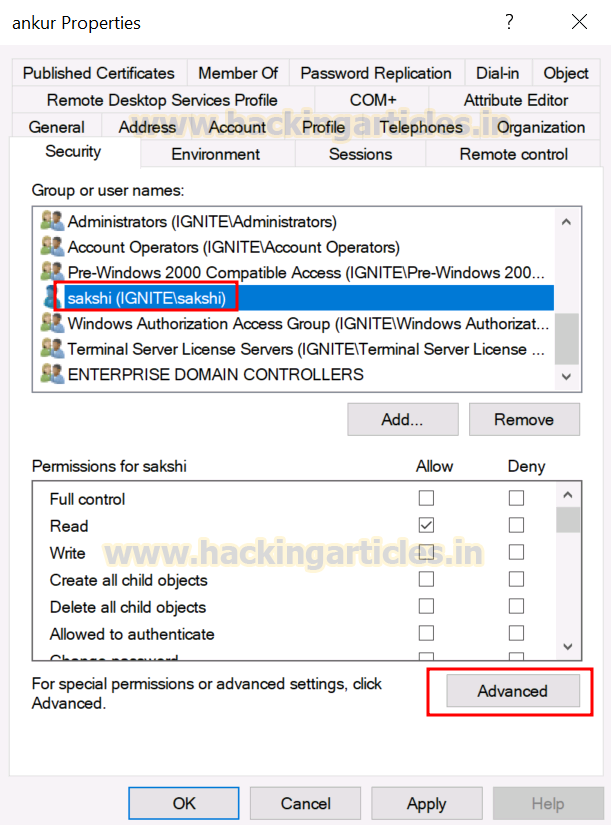
Task: Click the Terminal Server License Servers icon
Action: pos(52,348)
